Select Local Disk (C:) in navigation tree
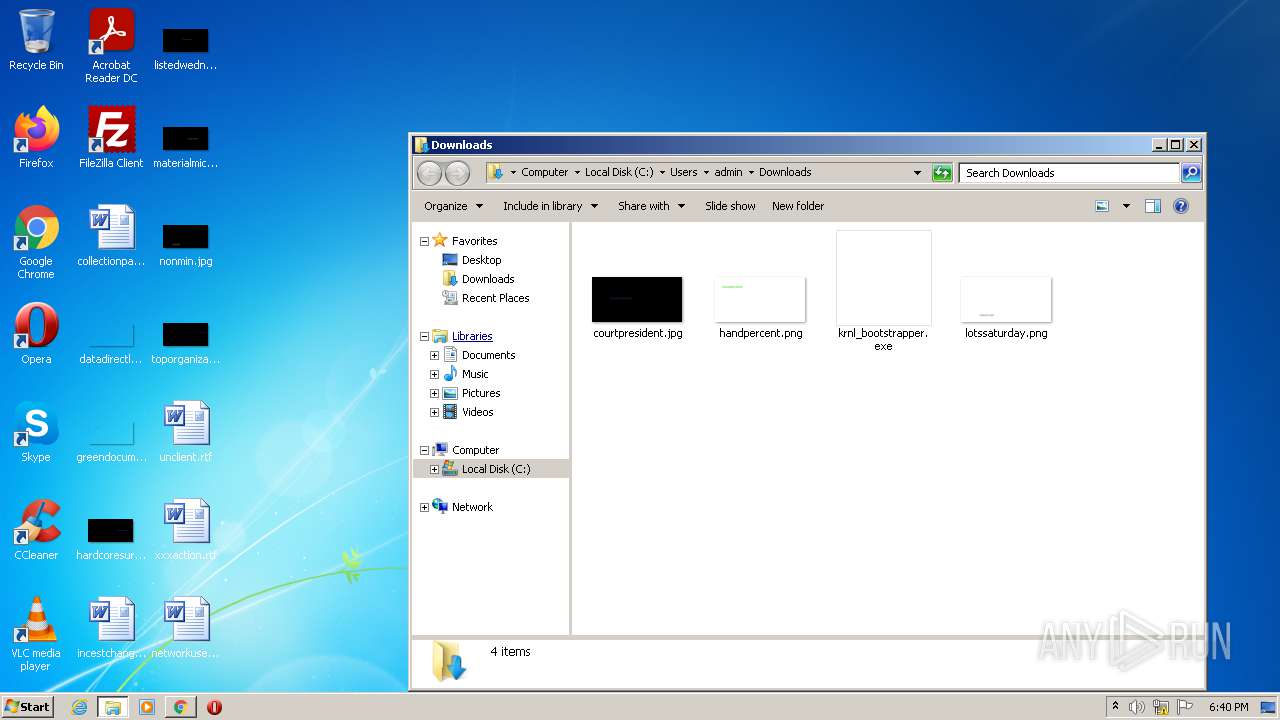The image size is (1280, 720). coord(486,469)
